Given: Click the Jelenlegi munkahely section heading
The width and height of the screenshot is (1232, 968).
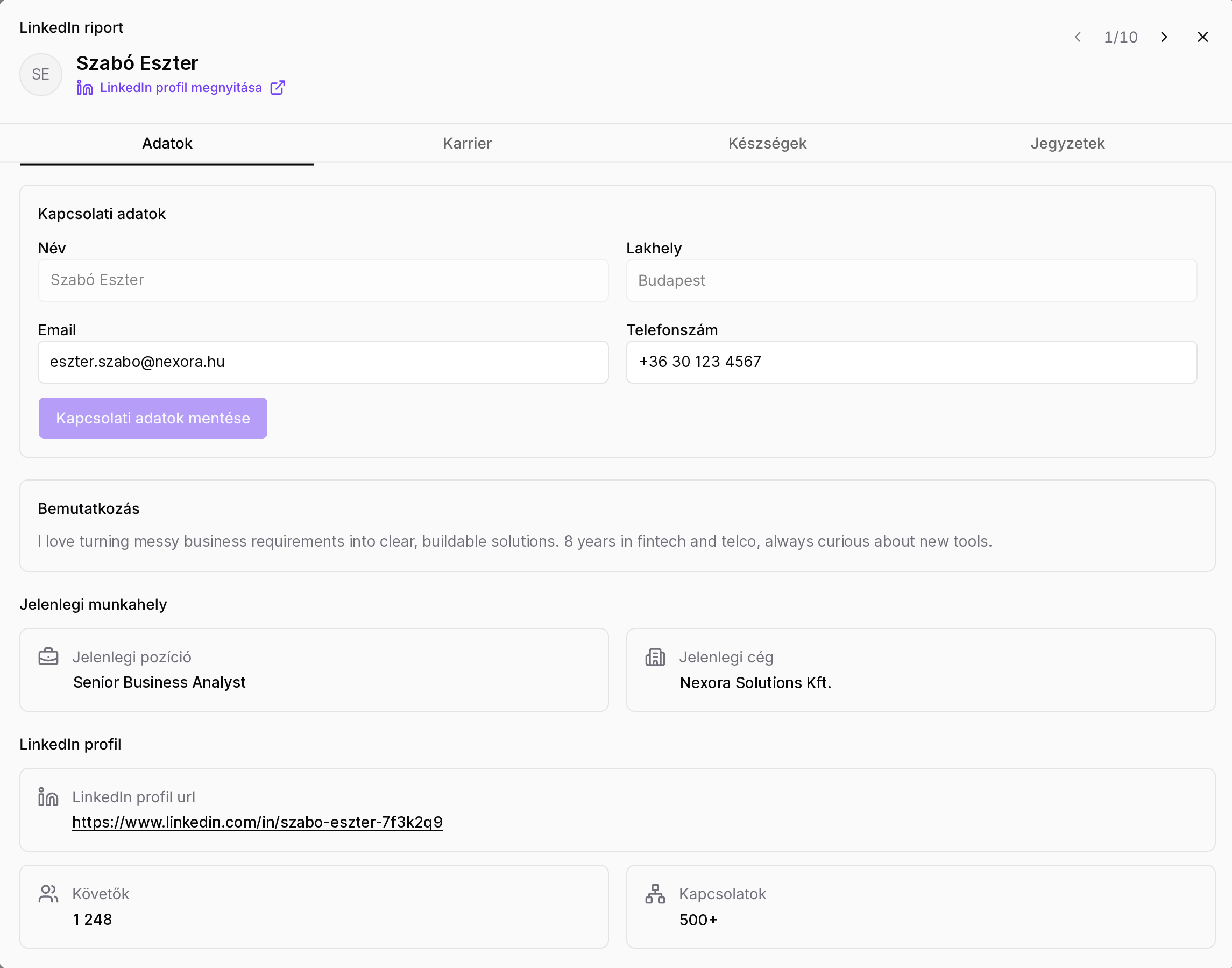Looking at the screenshot, I should coord(94,604).
